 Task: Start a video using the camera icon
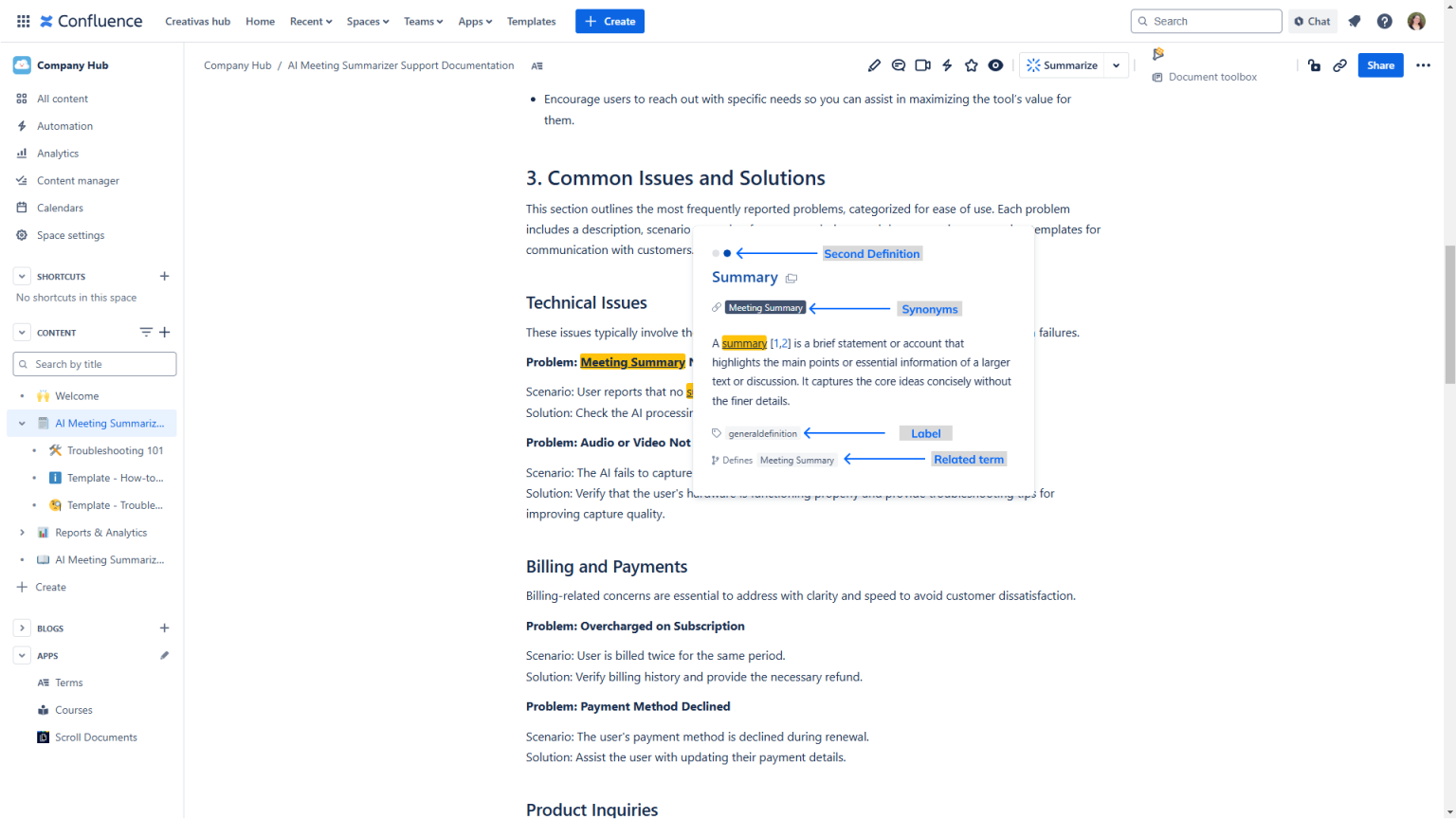[x=922, y=64]
